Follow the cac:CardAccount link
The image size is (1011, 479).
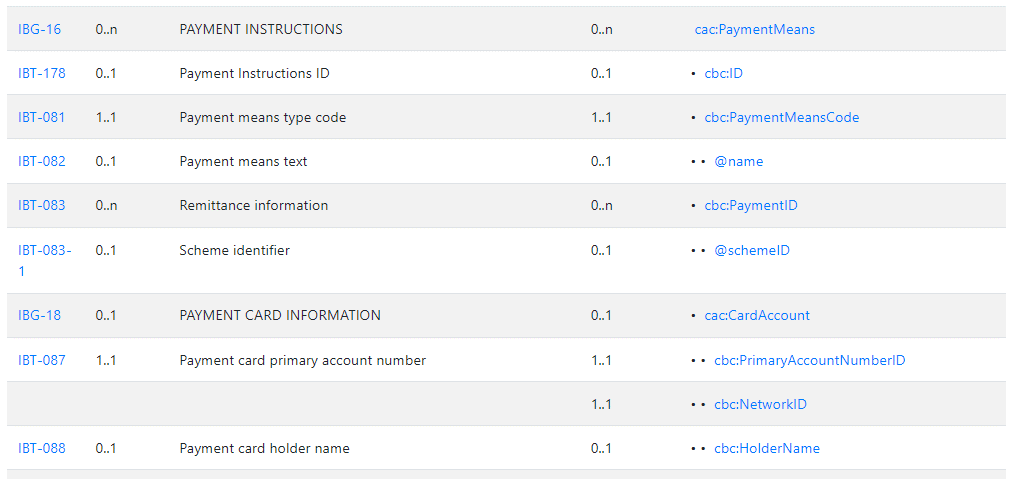click(x=757, y=315)
